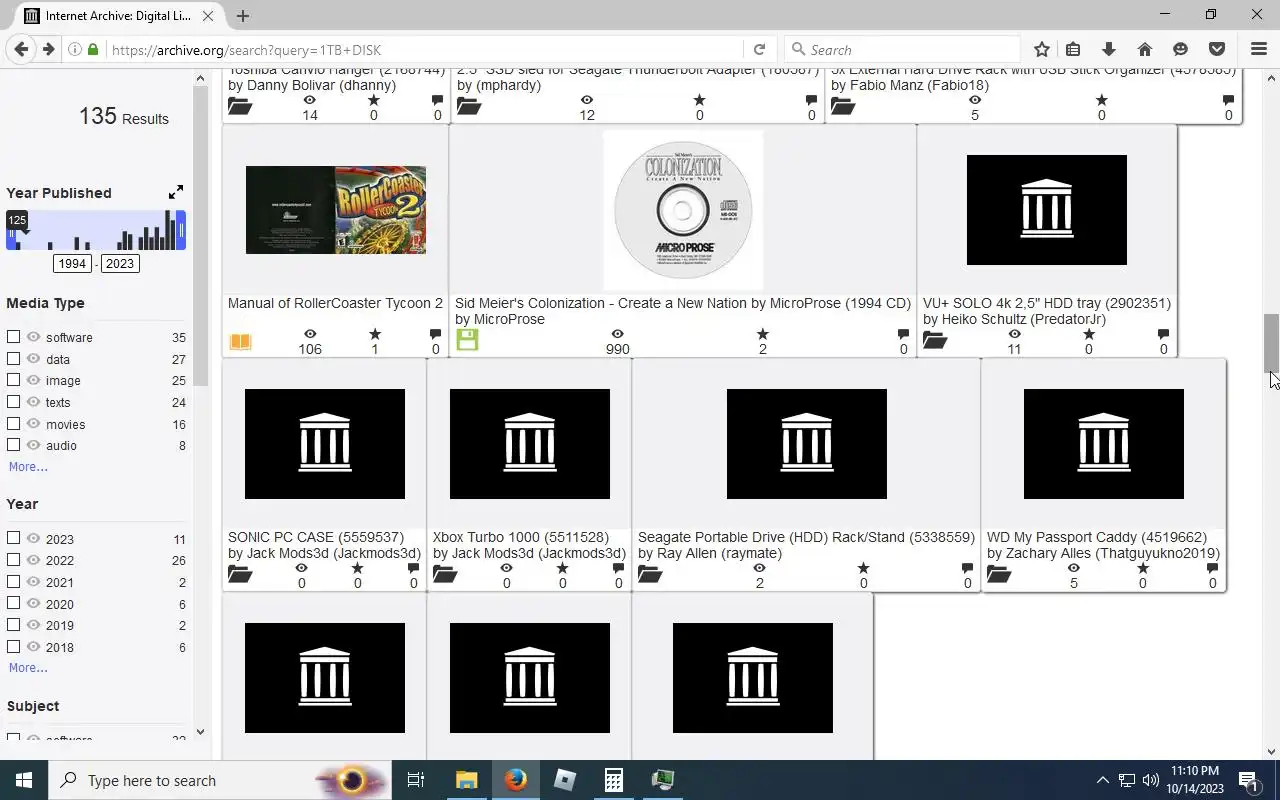Show site information icon in address bar
Image resolution: width=1280 pixels, height=800 pixels.
[x=75, y=49]
